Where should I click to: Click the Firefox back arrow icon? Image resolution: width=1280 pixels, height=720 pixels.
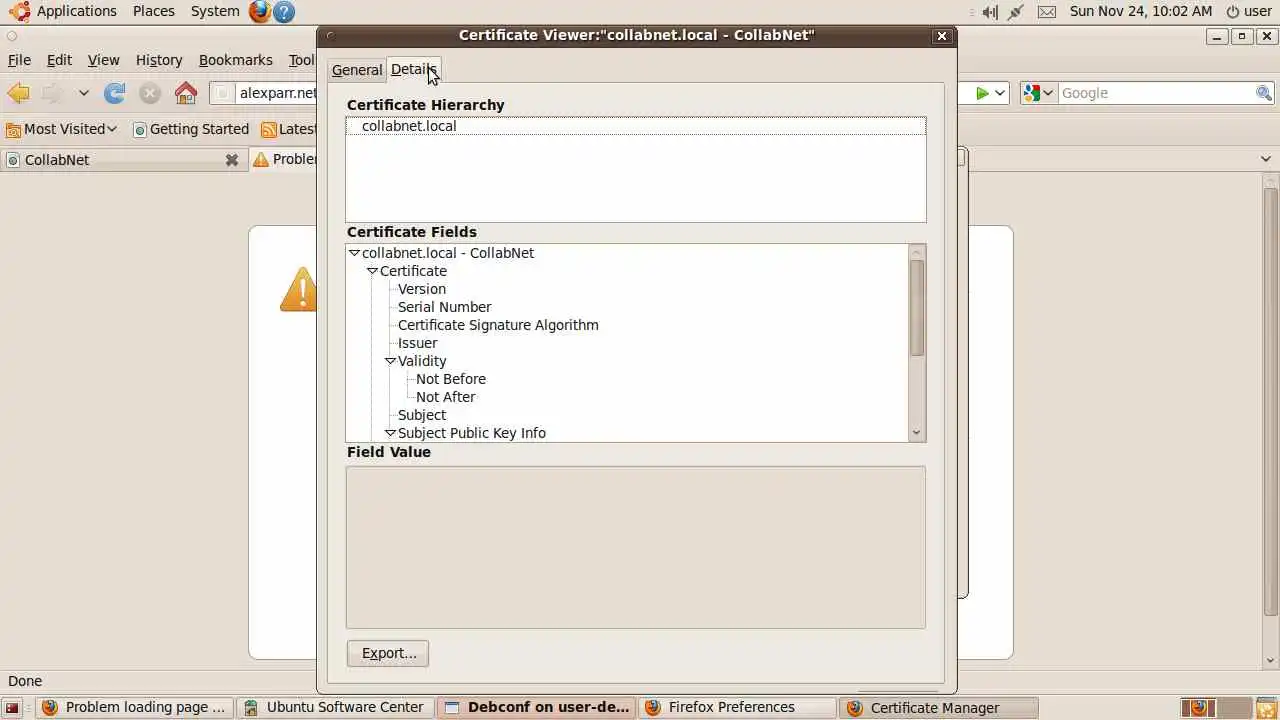[x=18, y=93]
